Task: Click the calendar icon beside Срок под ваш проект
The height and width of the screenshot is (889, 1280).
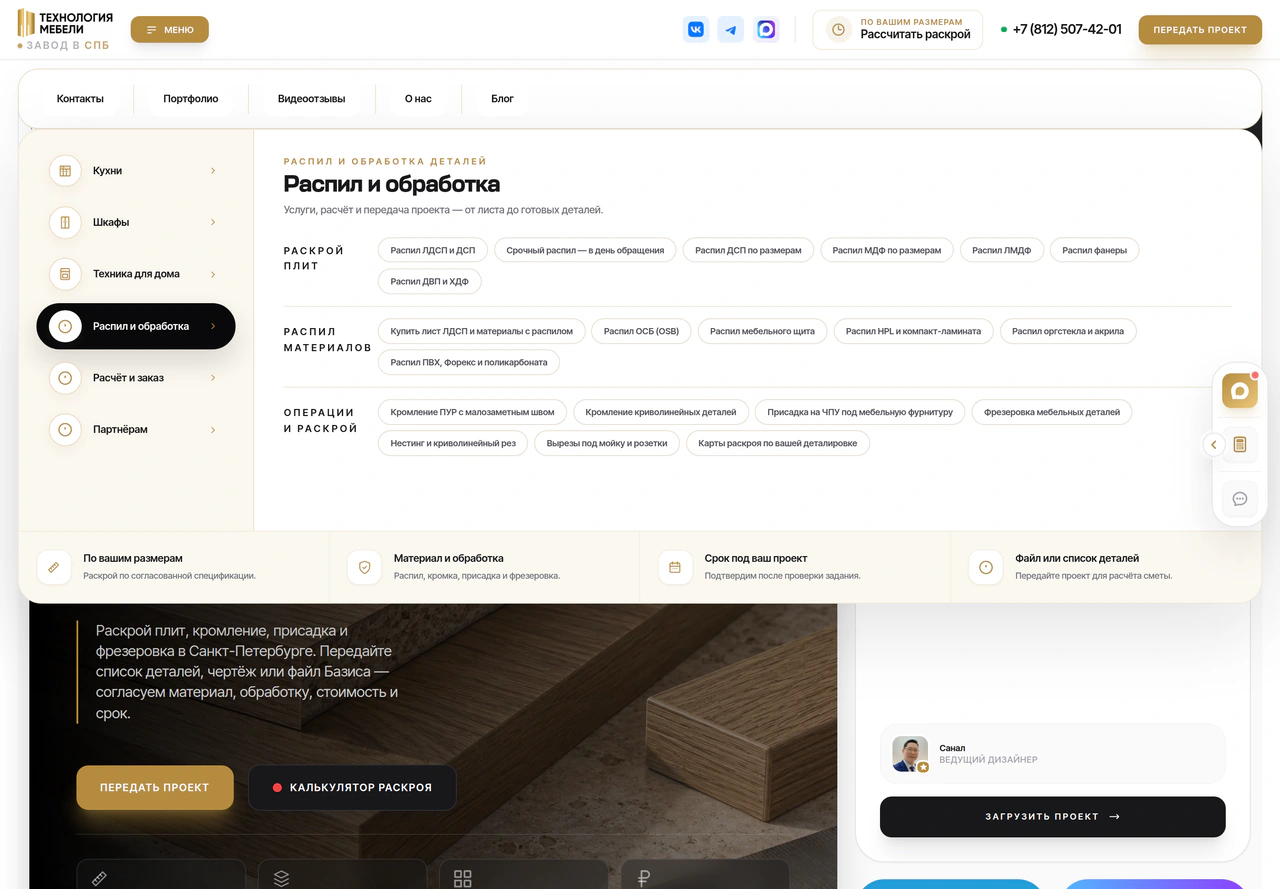Action: pyautogui.click(x=675, y=567)
